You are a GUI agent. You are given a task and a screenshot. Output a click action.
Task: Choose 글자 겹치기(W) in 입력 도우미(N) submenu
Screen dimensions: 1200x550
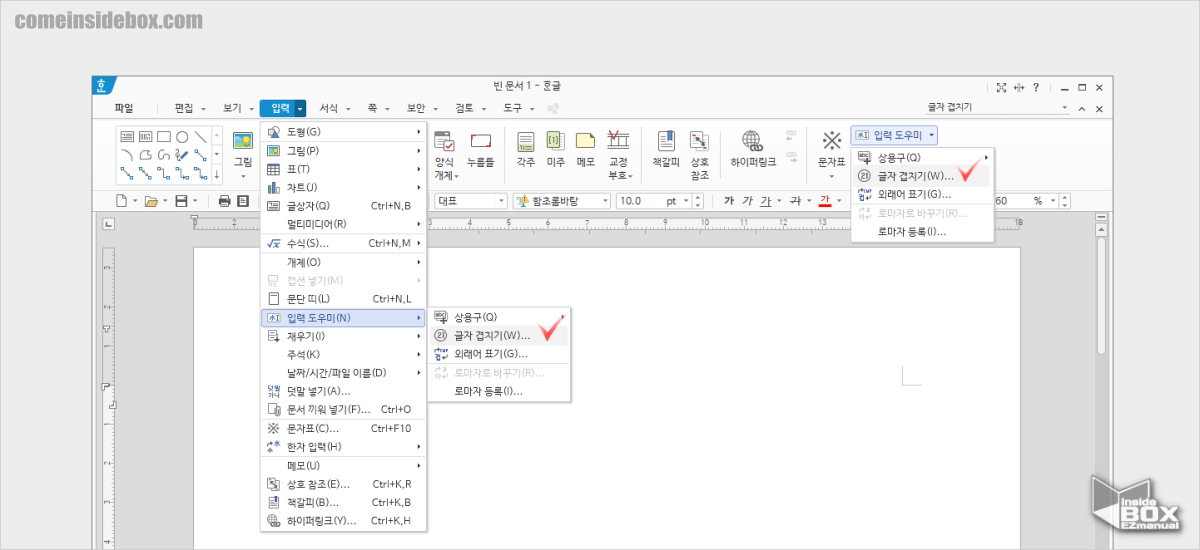pos(499,336)
